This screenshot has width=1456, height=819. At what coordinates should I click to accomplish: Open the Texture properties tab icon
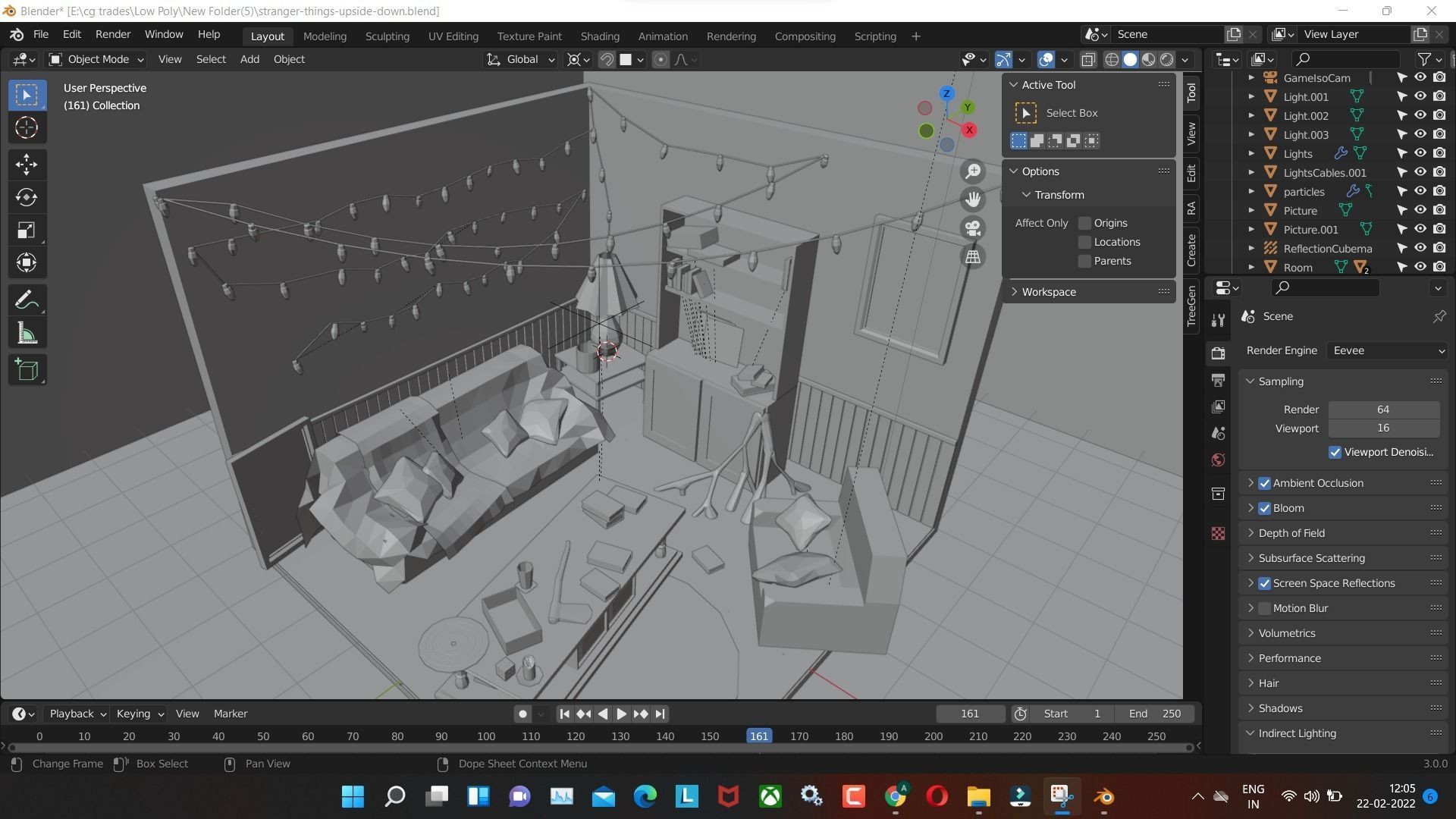click(x=1219, y=534)
